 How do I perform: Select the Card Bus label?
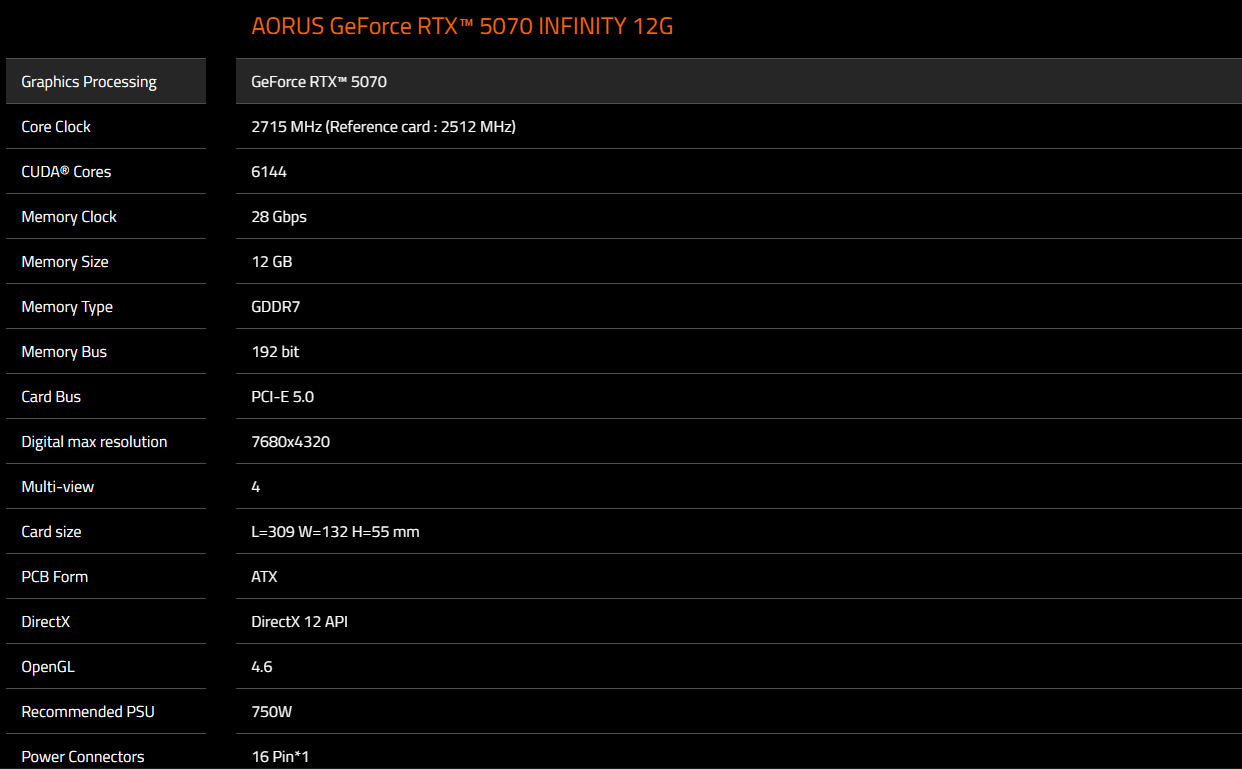click(51, 397)
